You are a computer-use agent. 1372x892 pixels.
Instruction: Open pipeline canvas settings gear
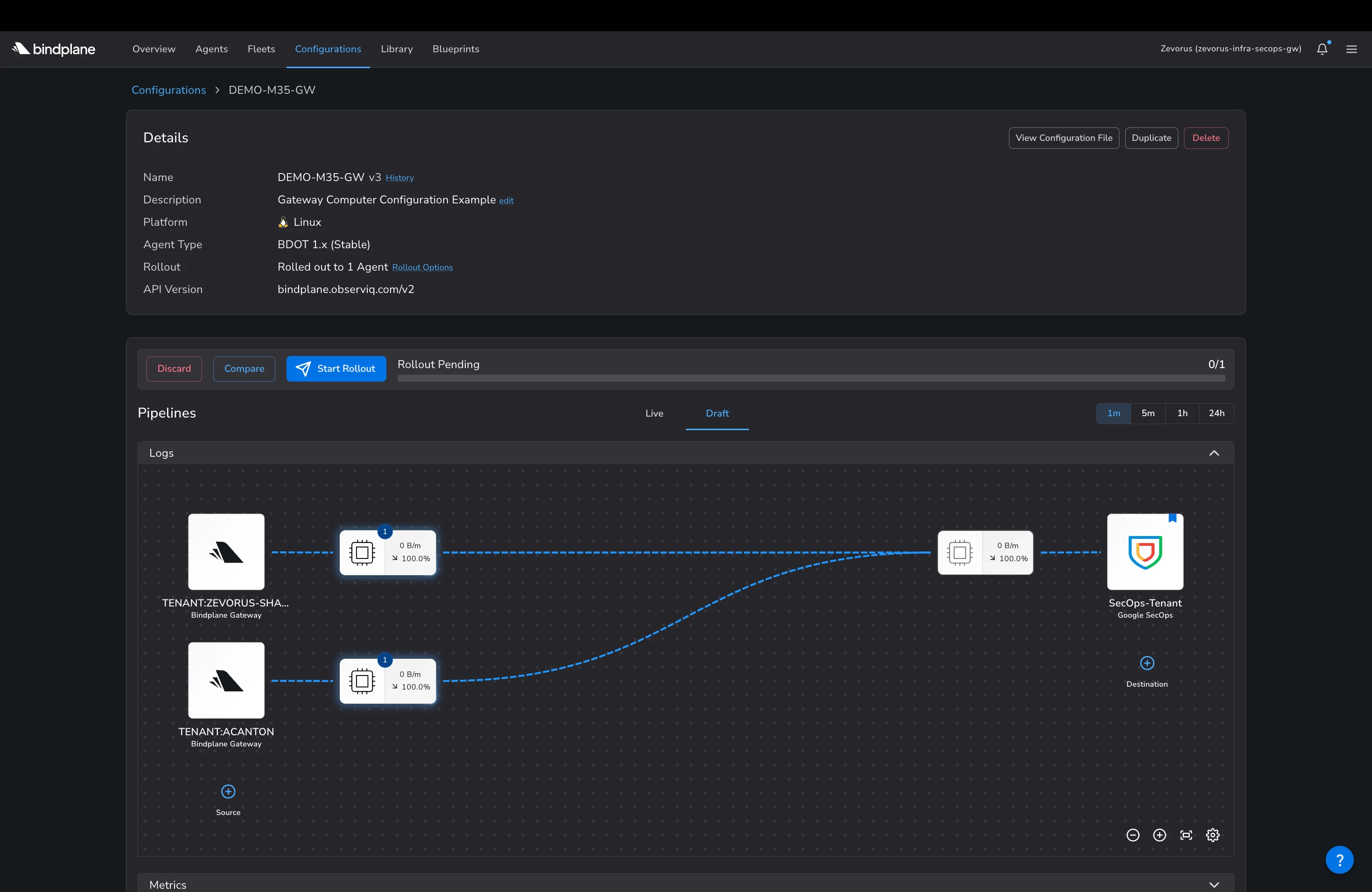point(1213,835)
